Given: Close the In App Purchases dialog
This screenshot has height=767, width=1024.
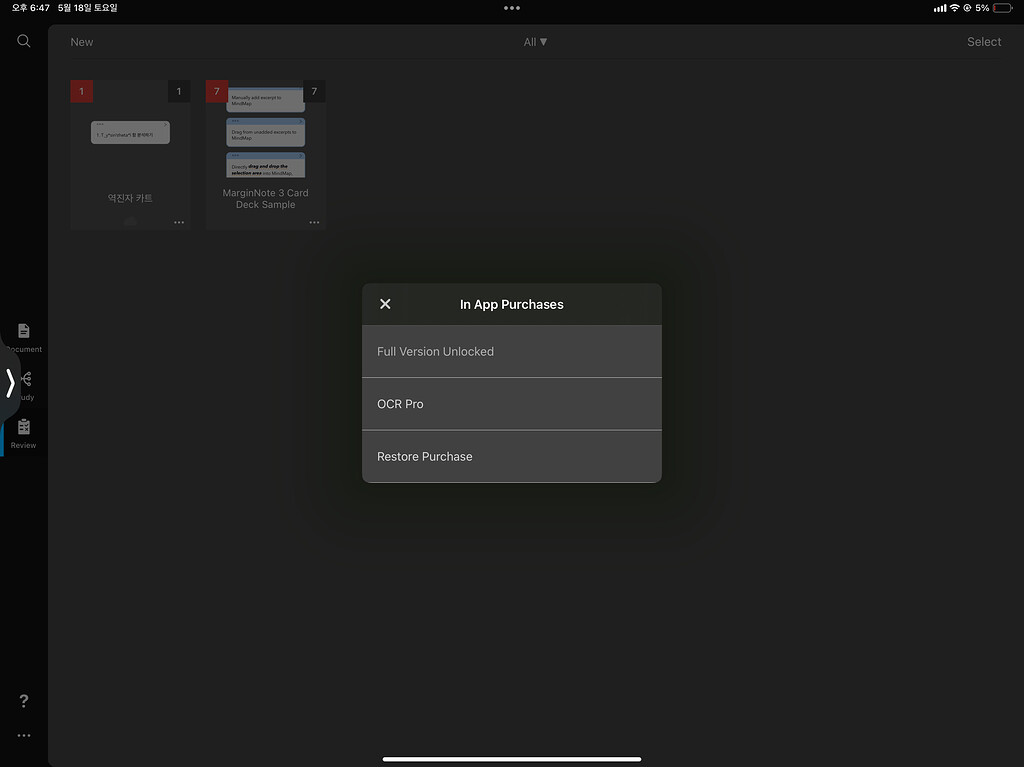Looking at the screenshot, I should pyautogui.click(x=386, y=304).
